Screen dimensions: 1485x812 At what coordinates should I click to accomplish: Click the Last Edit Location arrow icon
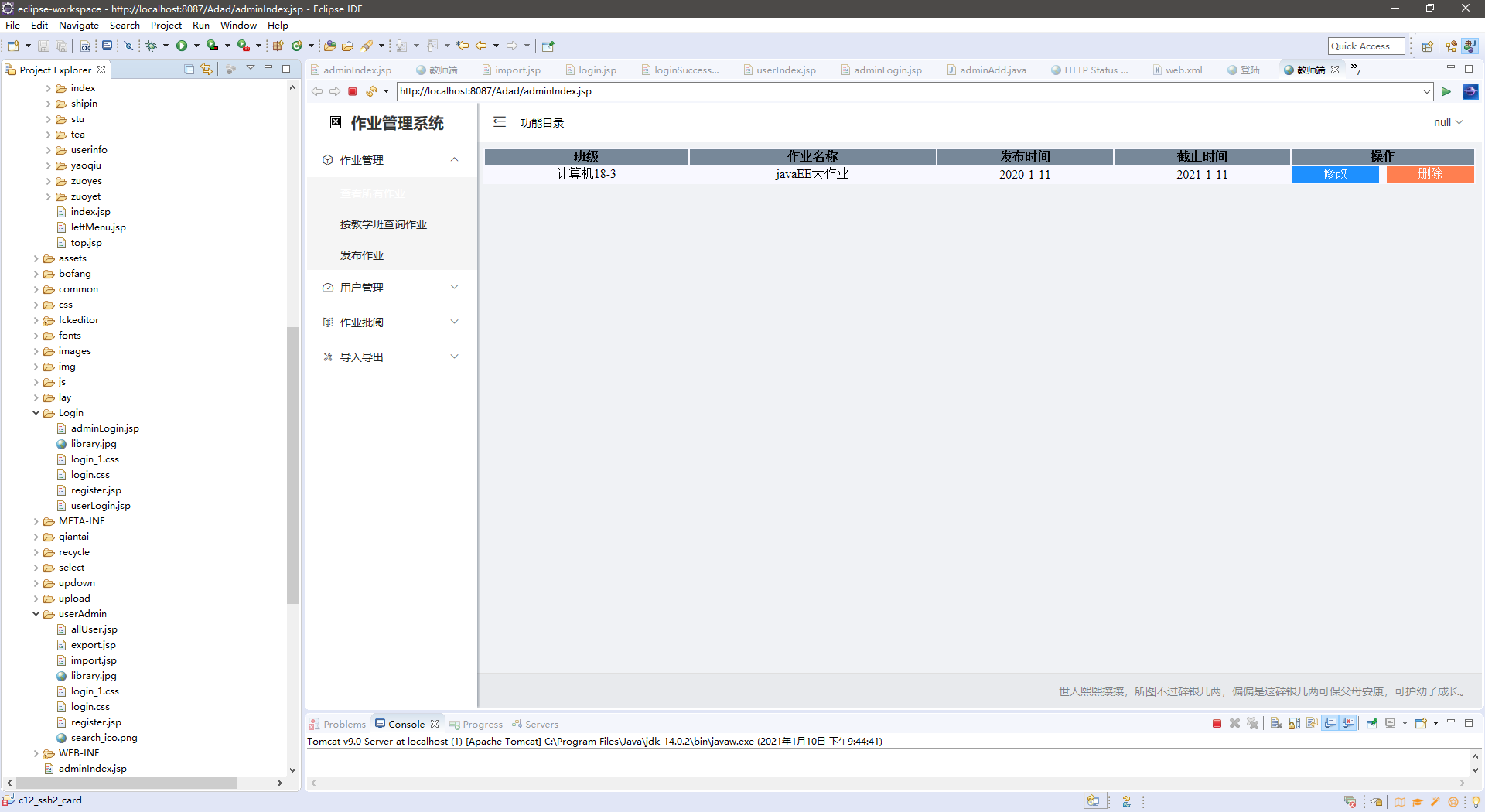pyautogui.click(x=463, y=46)
